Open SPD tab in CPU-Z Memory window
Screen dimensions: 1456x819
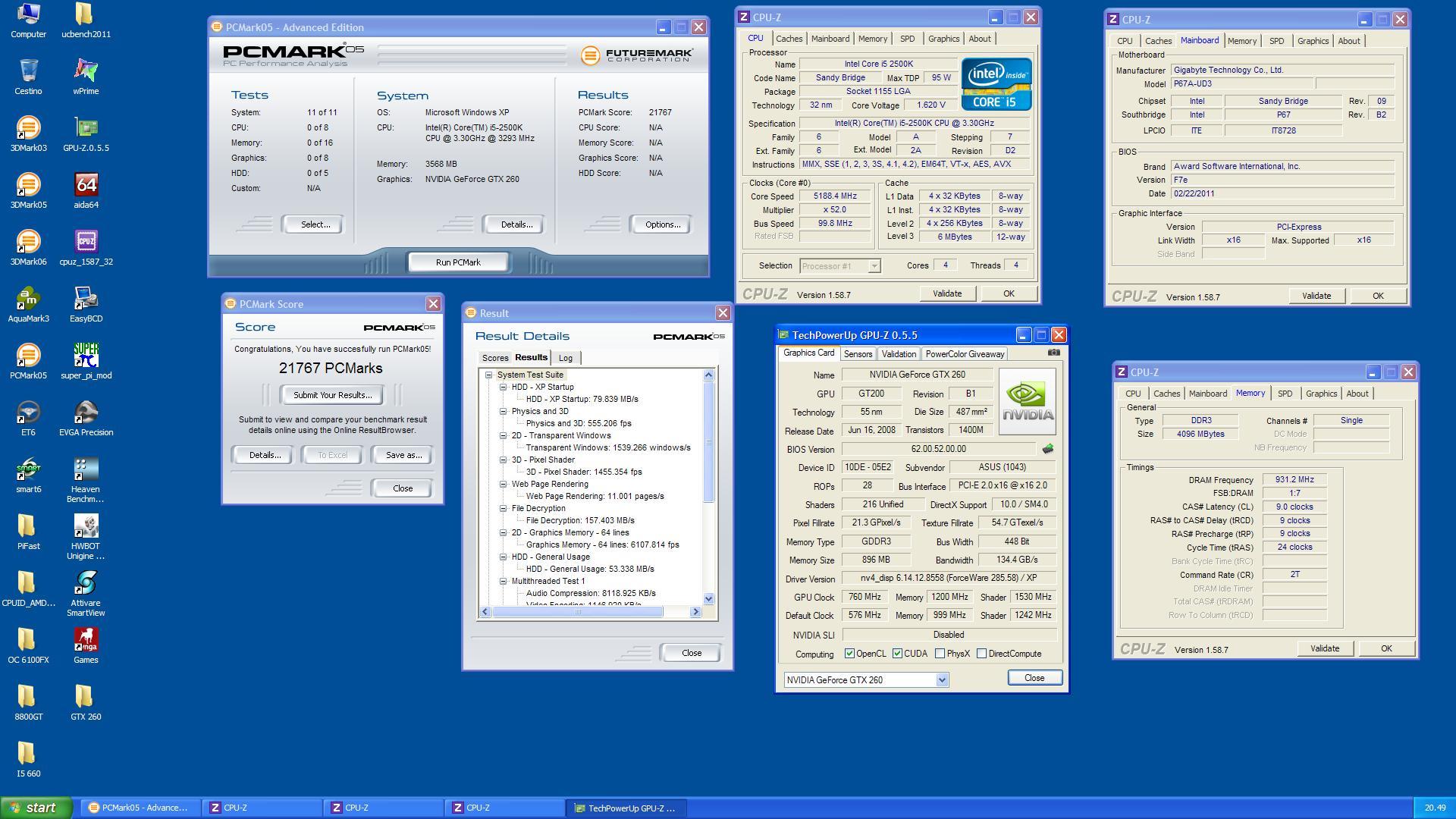tap(1285, 394)
